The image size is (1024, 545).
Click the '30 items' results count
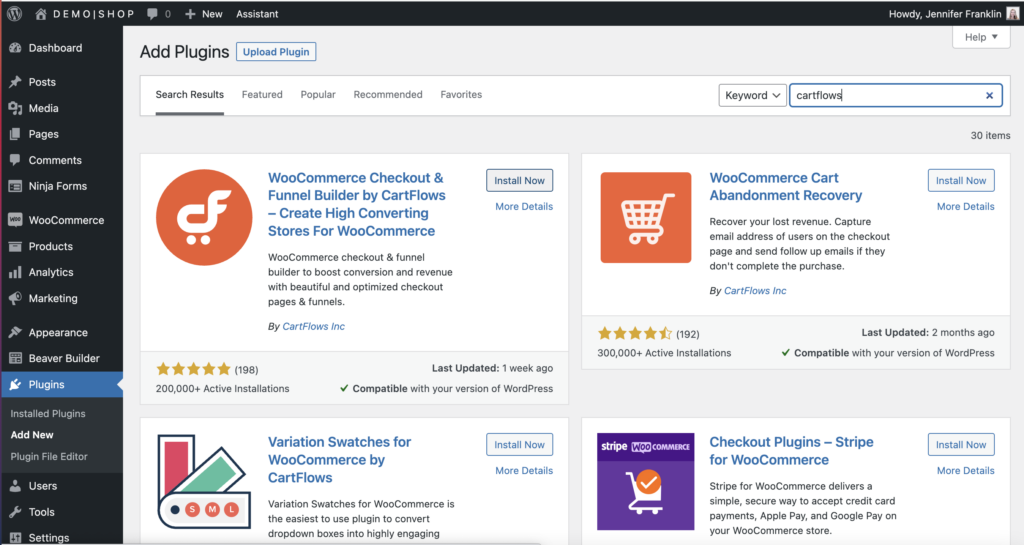coord(990,135)
